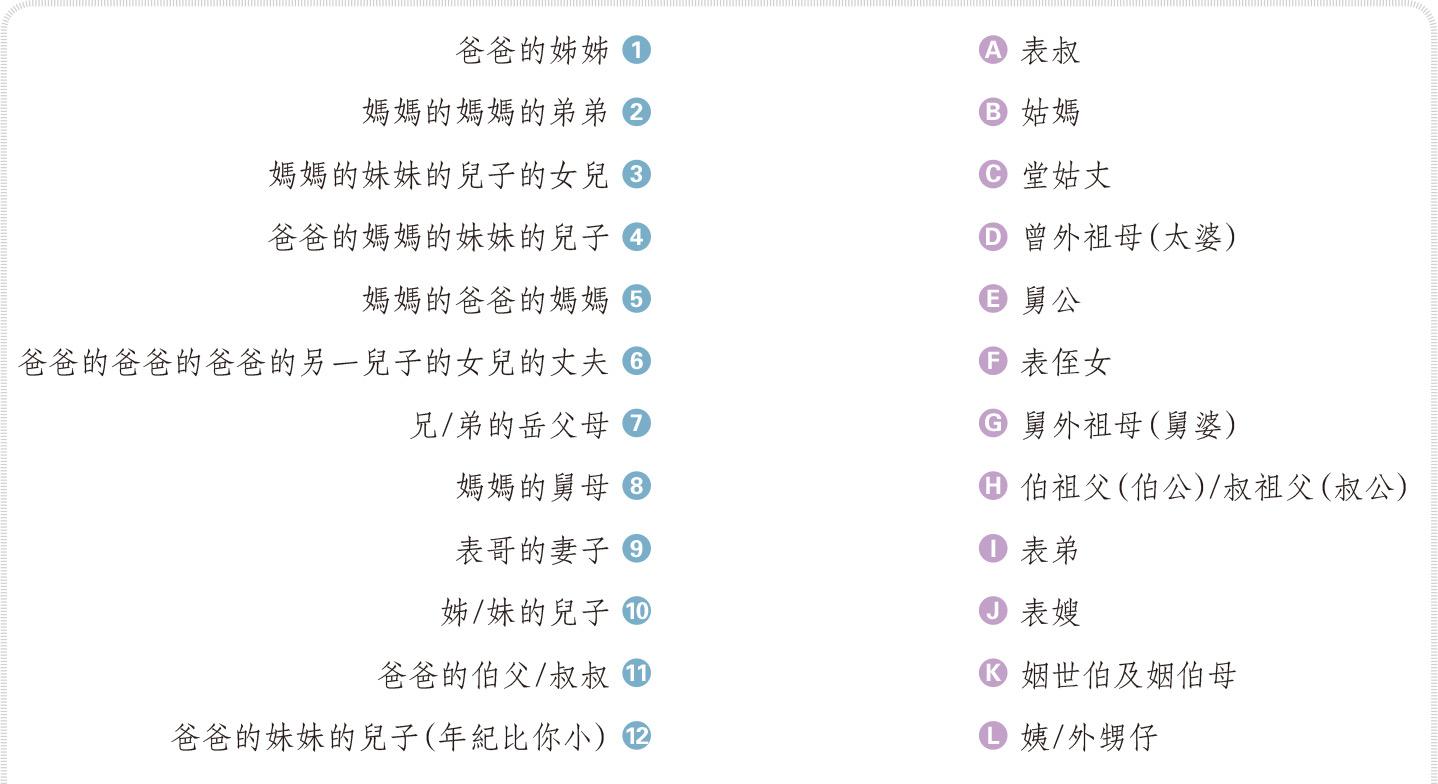
Task: Click the answer 表姪女
Action: [1065, 362]
